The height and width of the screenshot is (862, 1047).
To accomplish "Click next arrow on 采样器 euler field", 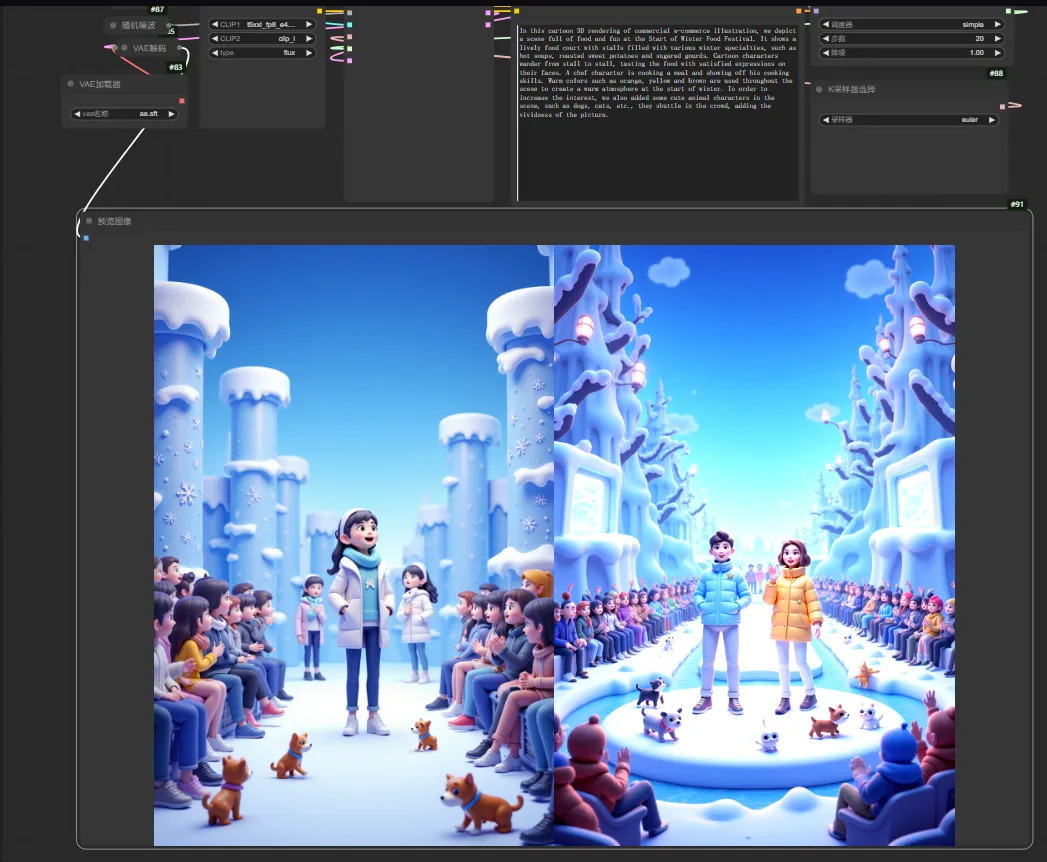I will pyautogui.click(x=991, y=120).
